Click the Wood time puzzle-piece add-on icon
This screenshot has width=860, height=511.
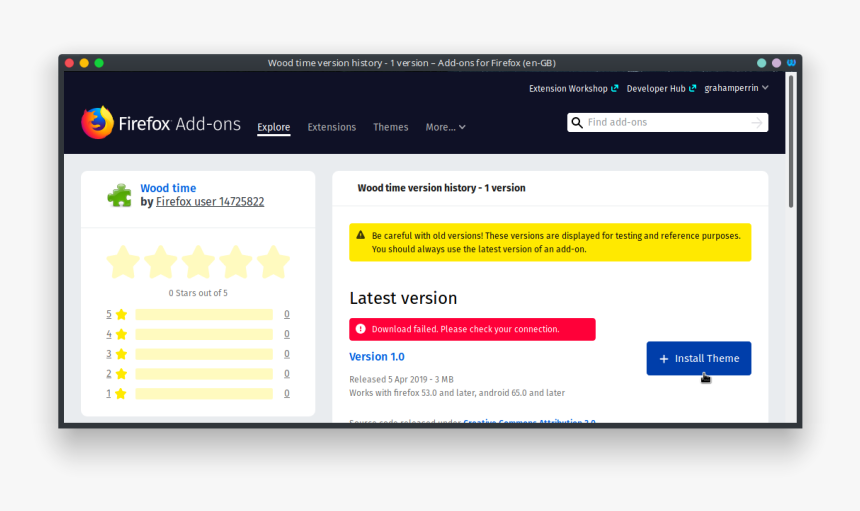point(120,195)
